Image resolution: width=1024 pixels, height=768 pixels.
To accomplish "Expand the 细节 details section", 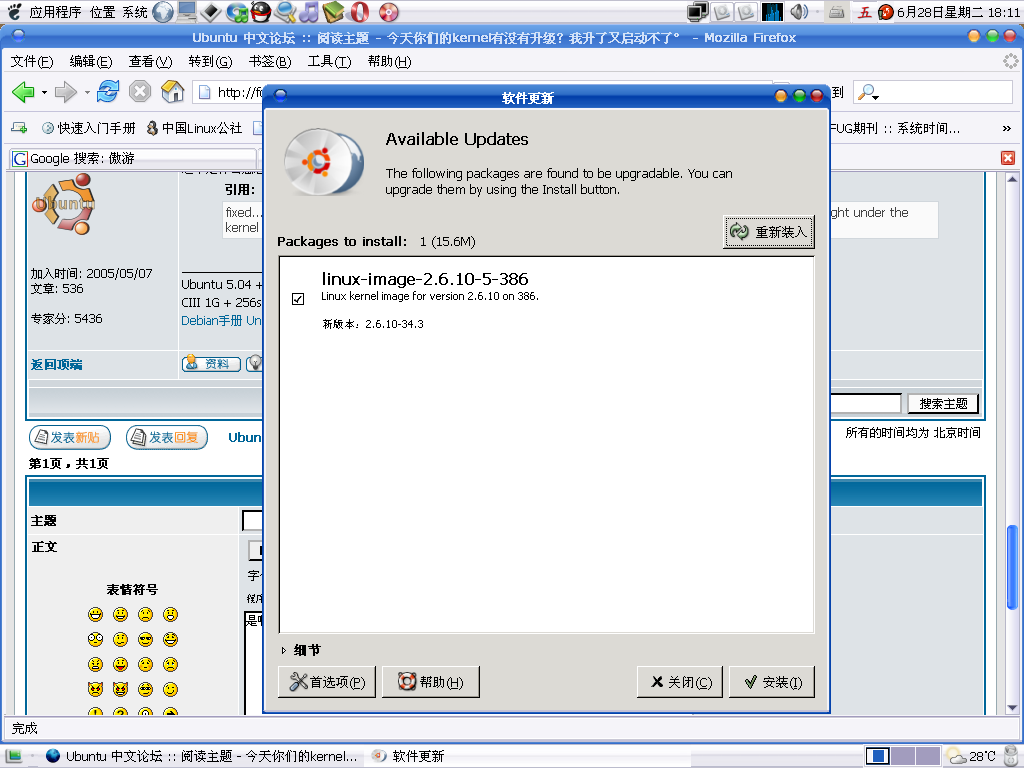I will click(301, 650).
